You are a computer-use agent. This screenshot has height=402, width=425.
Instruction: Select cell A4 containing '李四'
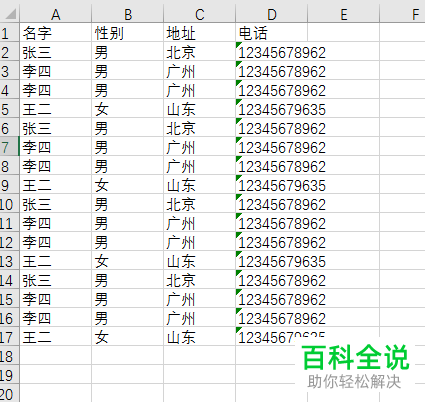pyautogui.click(x=55, y=90)
